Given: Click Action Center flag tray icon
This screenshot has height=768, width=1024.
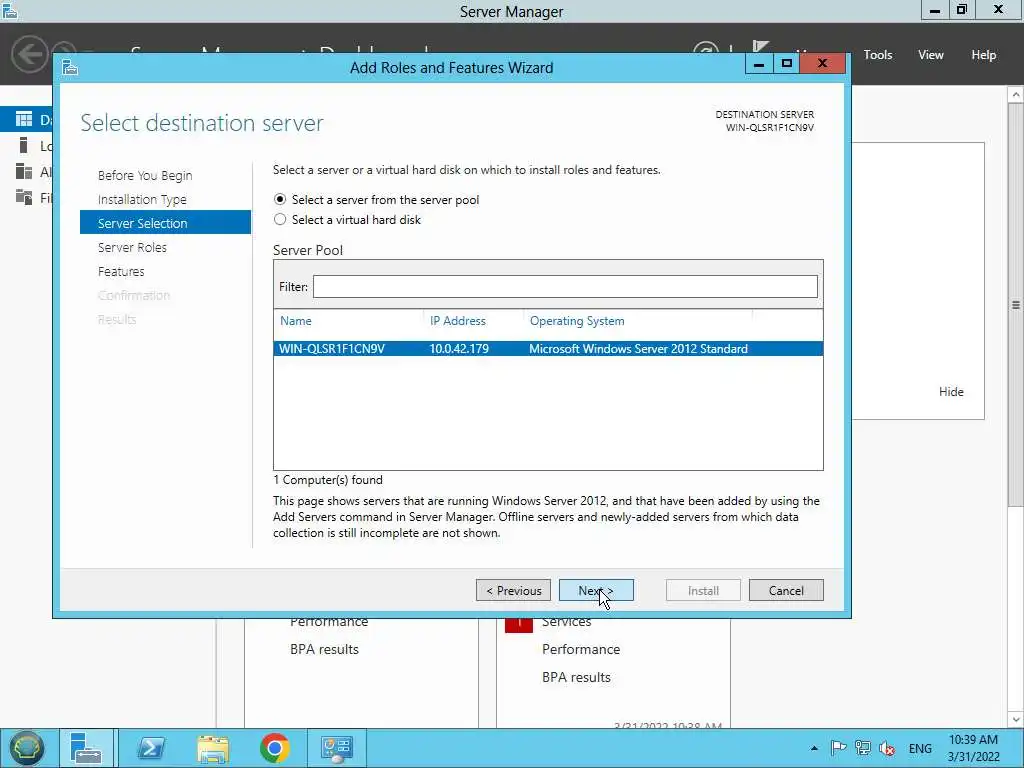Looking at the screenshot, I should (x=839, y=748).
